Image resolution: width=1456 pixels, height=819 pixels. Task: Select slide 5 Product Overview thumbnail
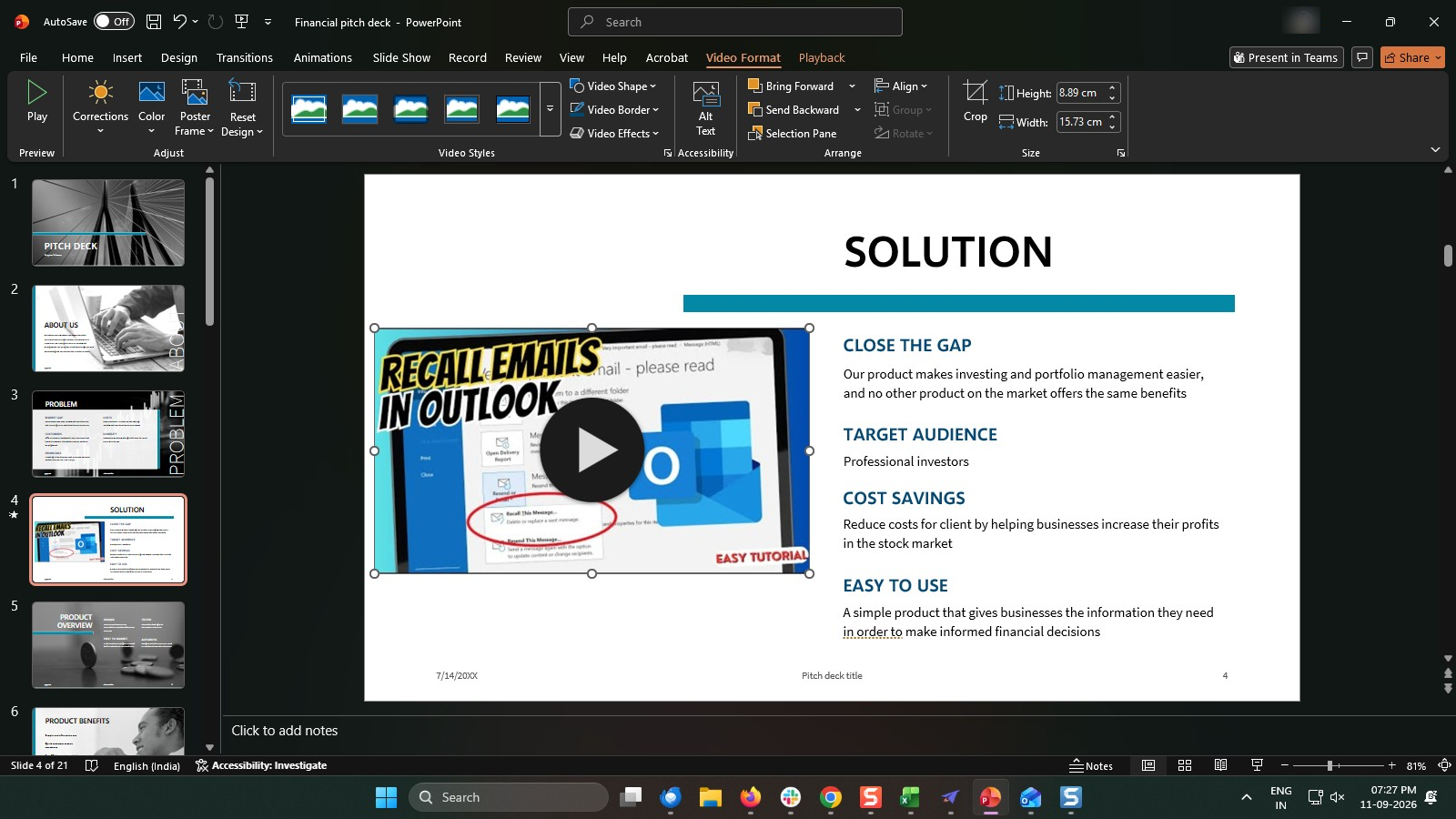tap(108, 644)
